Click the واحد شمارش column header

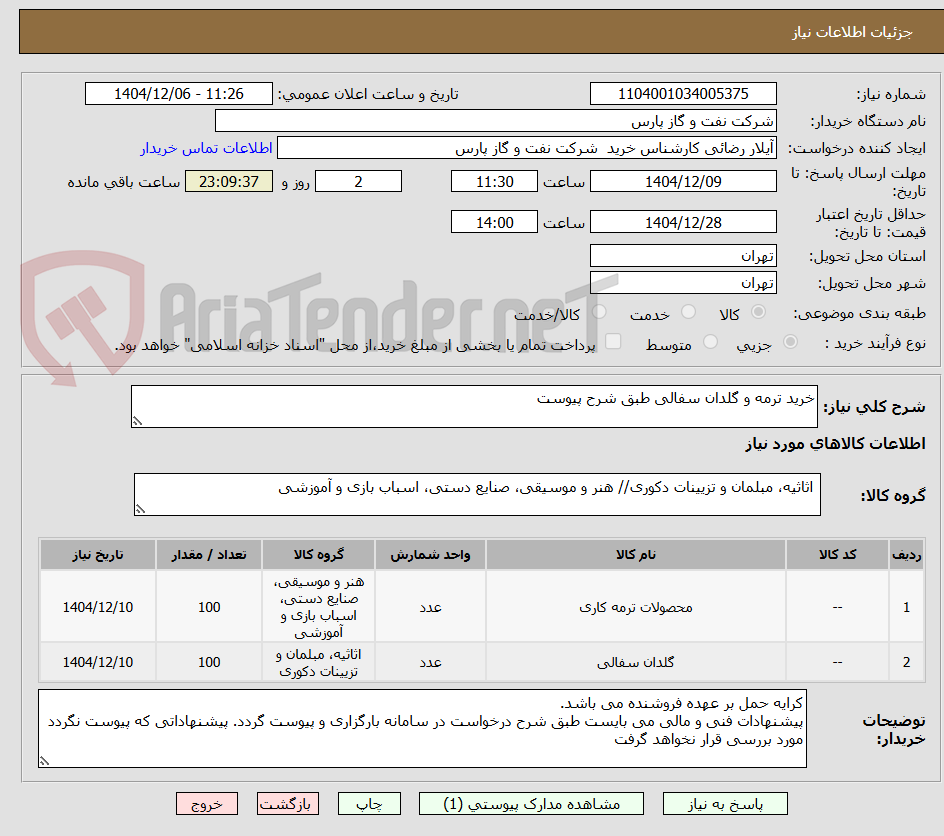[x=430, y=554]
